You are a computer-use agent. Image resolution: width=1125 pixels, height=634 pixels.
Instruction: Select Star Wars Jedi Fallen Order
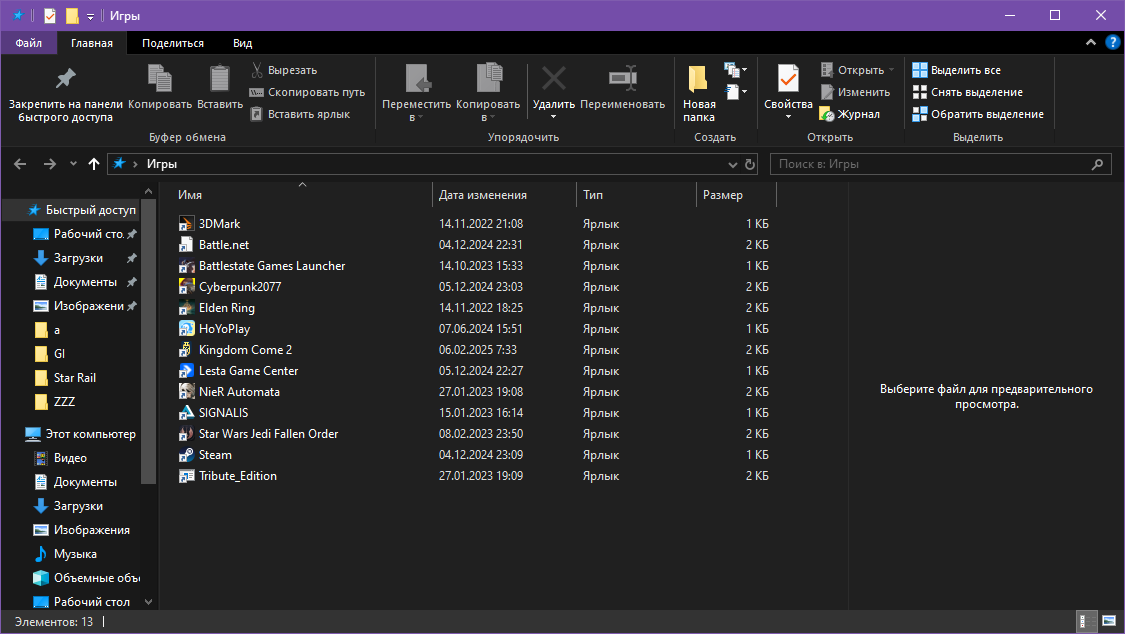268,434
